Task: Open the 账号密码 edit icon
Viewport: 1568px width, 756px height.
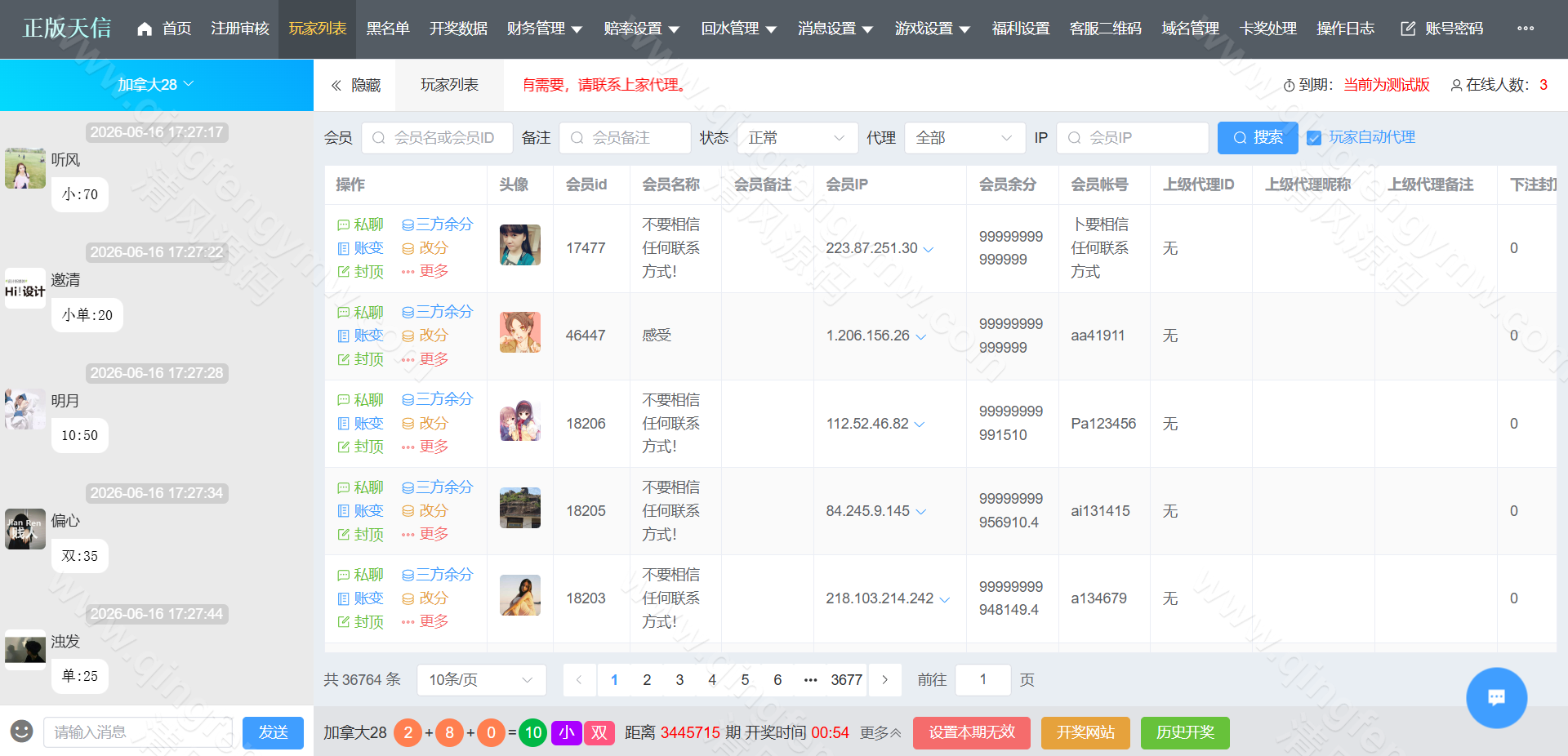Action: 1408,29
